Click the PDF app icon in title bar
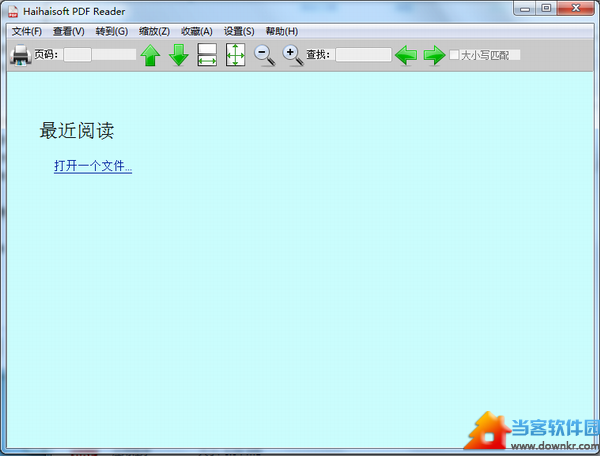600x456 pixels. (13, 11)
